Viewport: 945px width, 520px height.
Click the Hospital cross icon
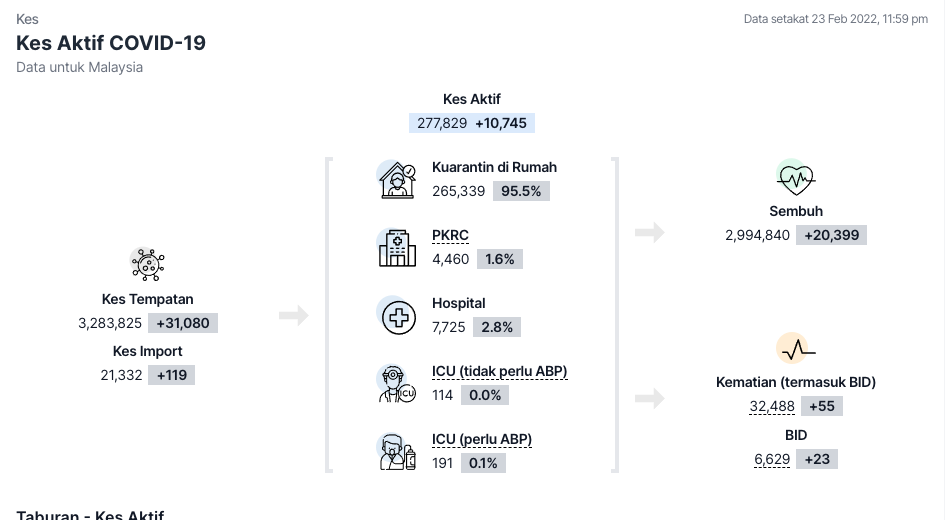tap(397, 316)
